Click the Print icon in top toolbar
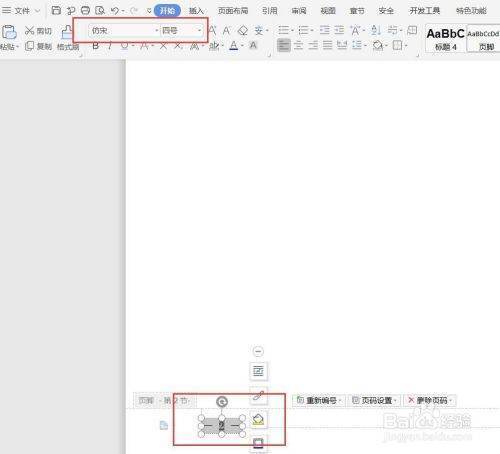This screenshot has width=500, height=454. (x=86, y=10)
